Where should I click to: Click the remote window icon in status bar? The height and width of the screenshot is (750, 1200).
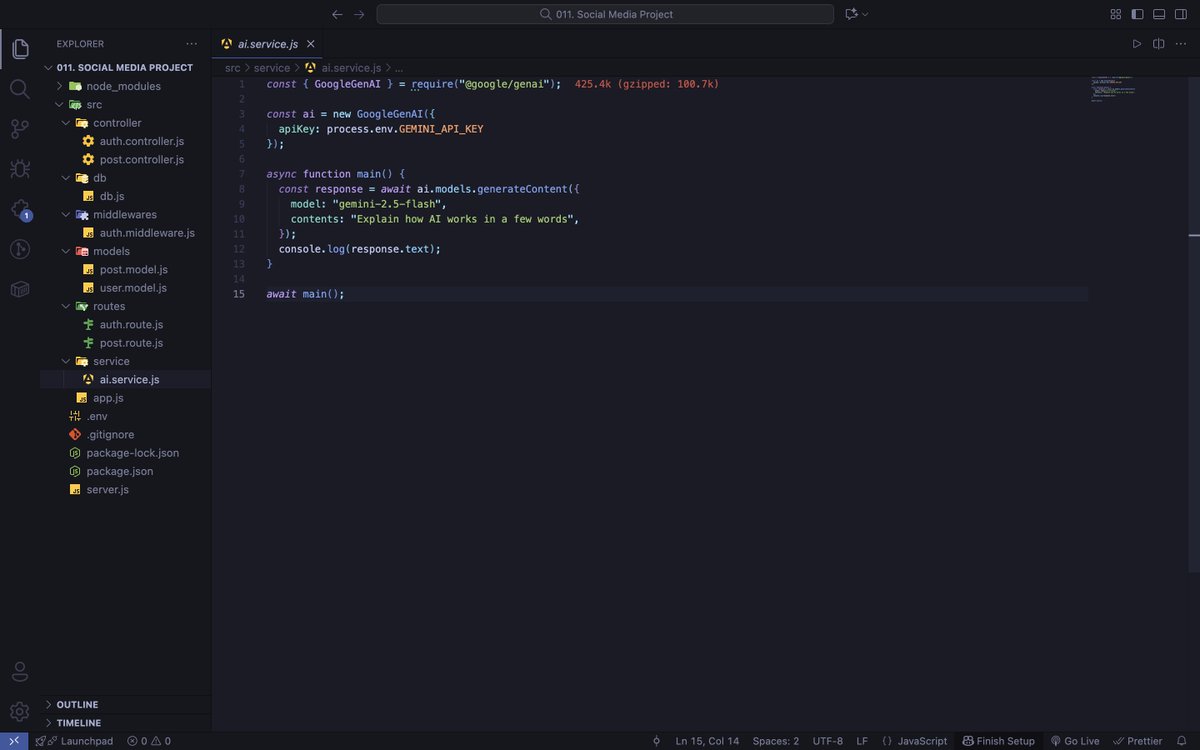coord(14,741)
